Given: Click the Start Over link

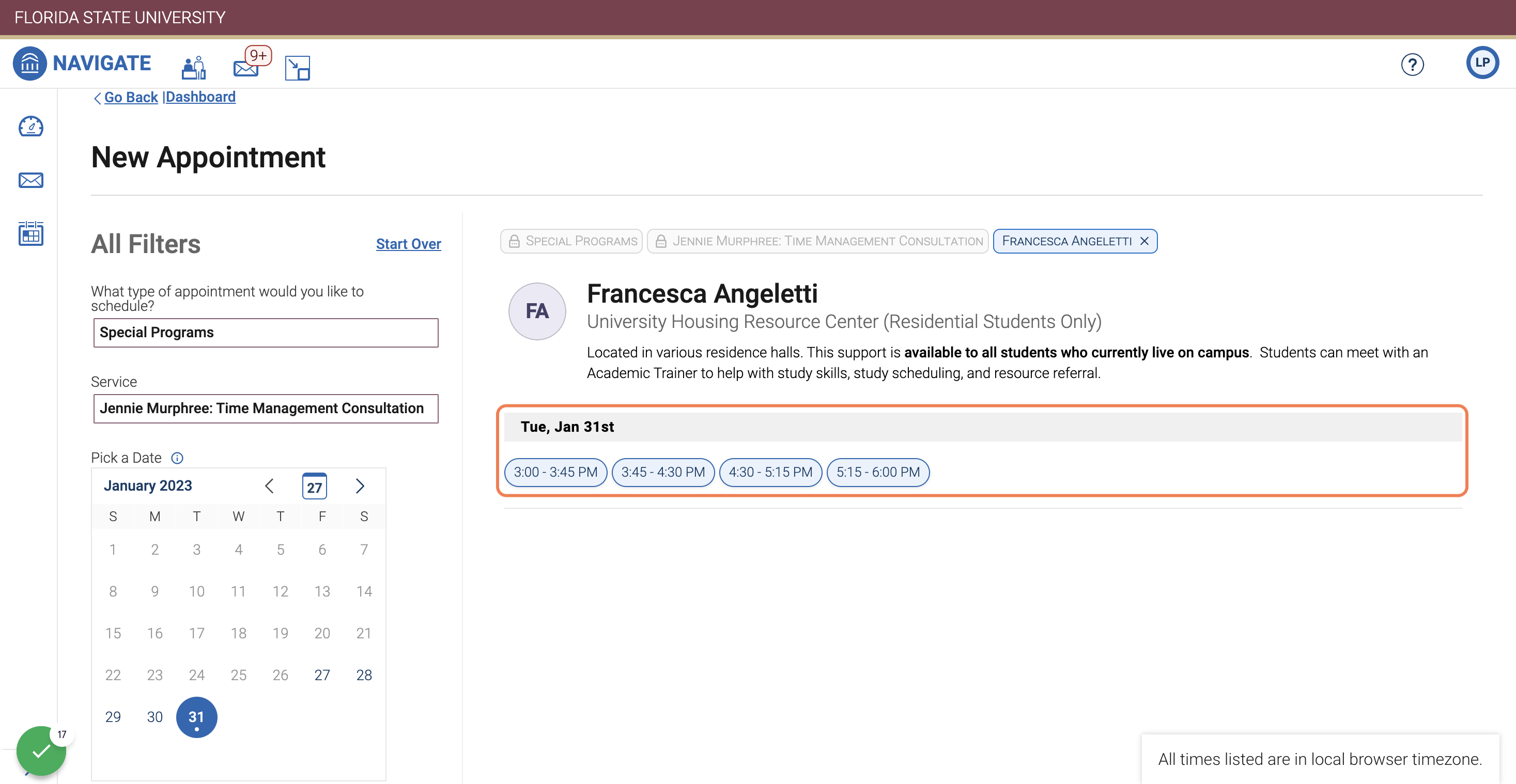Looking at the screenshot, I should 408,244.
